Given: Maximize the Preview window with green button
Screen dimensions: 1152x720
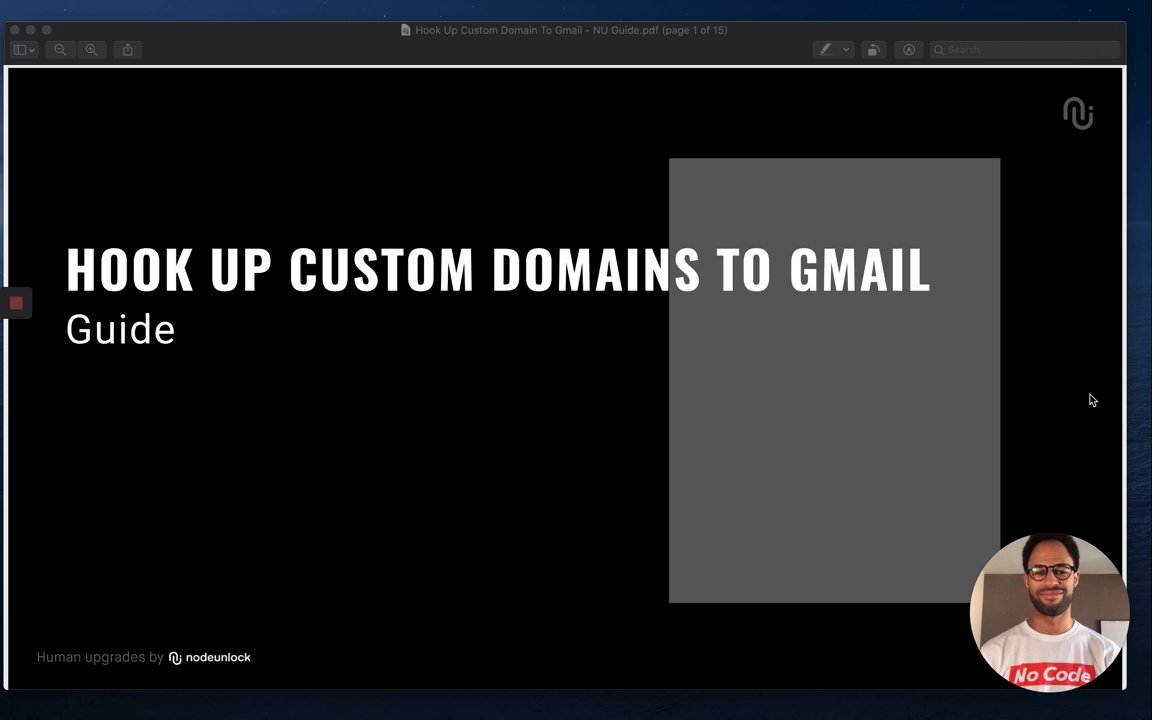Looking at the screenshot, I should 46,30.
